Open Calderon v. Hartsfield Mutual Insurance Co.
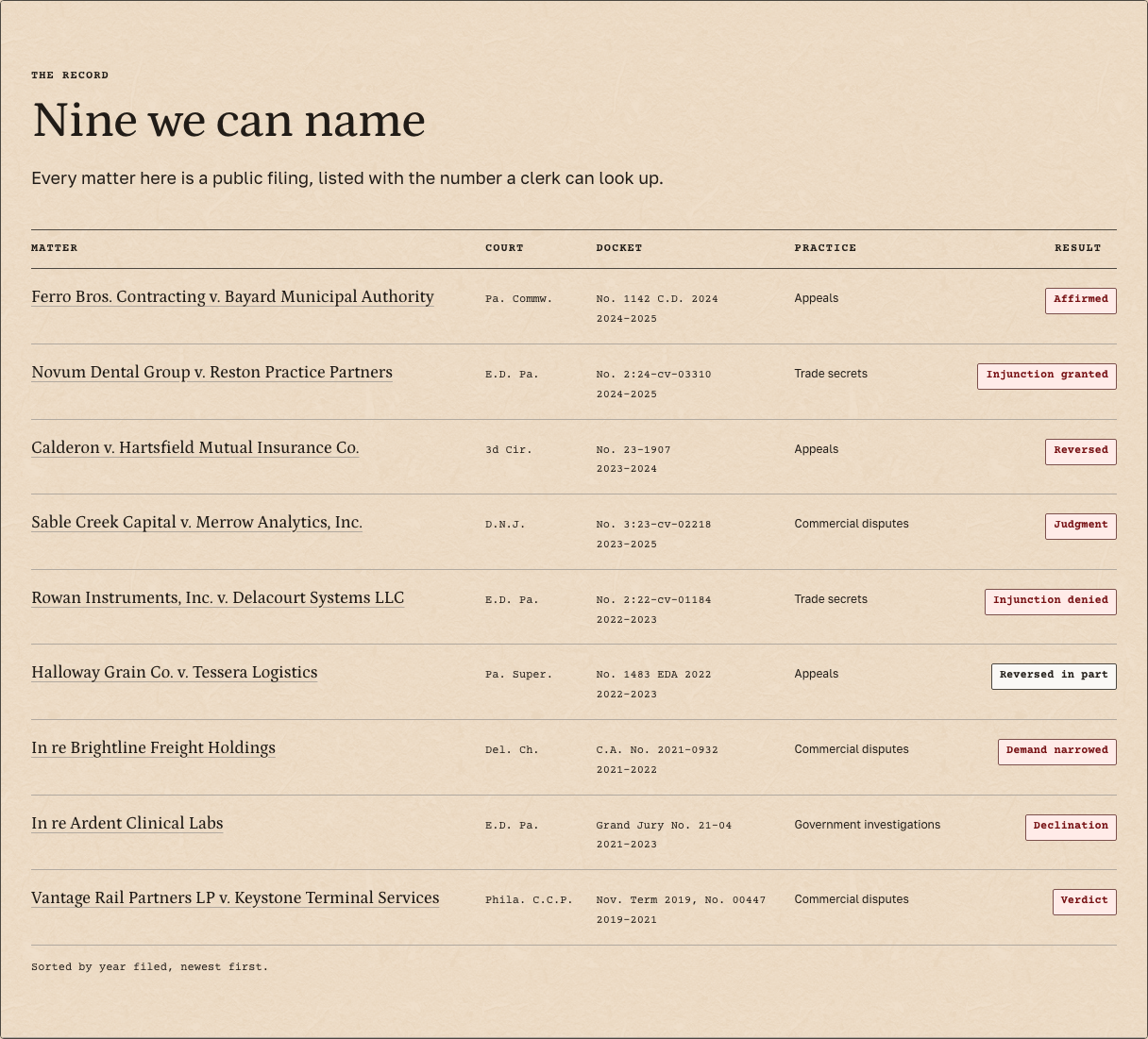Image resolution: width=1148 pixels, height=1039 pixels. pyautogui.click(x=195, y=448)
